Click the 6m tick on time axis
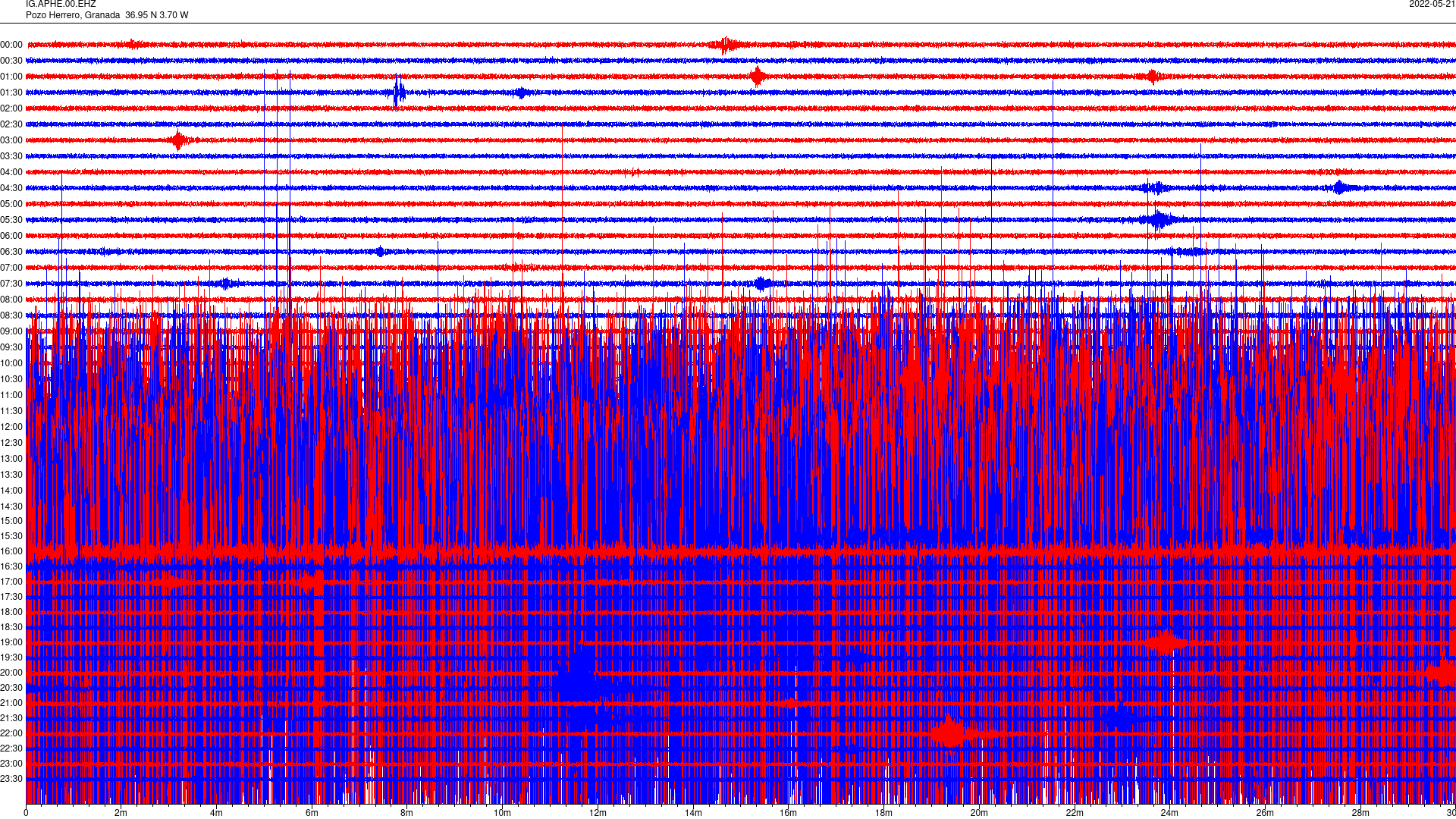1456x819 pixels. [312, 813]
